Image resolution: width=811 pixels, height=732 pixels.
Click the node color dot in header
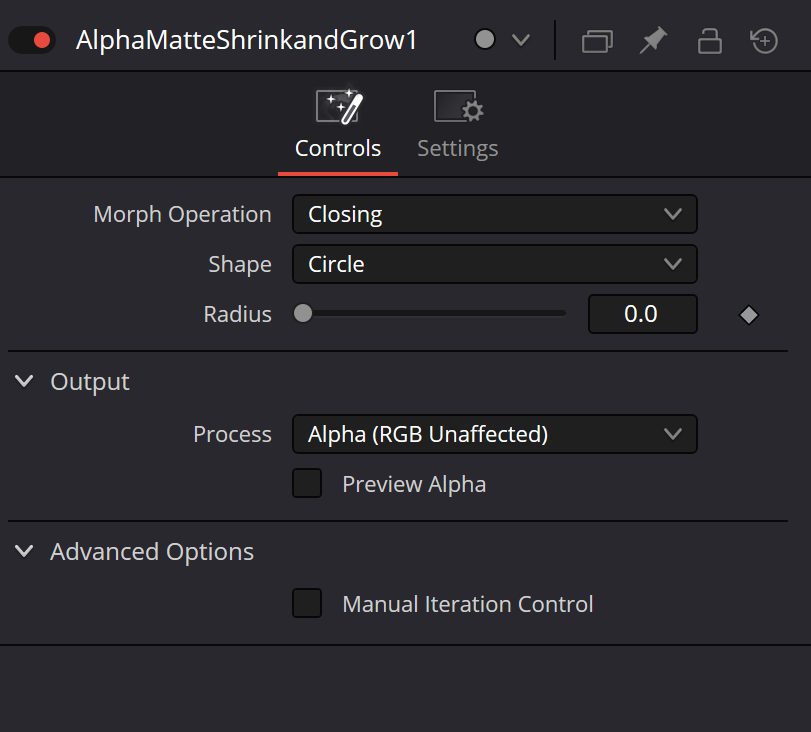pos(485,40)
